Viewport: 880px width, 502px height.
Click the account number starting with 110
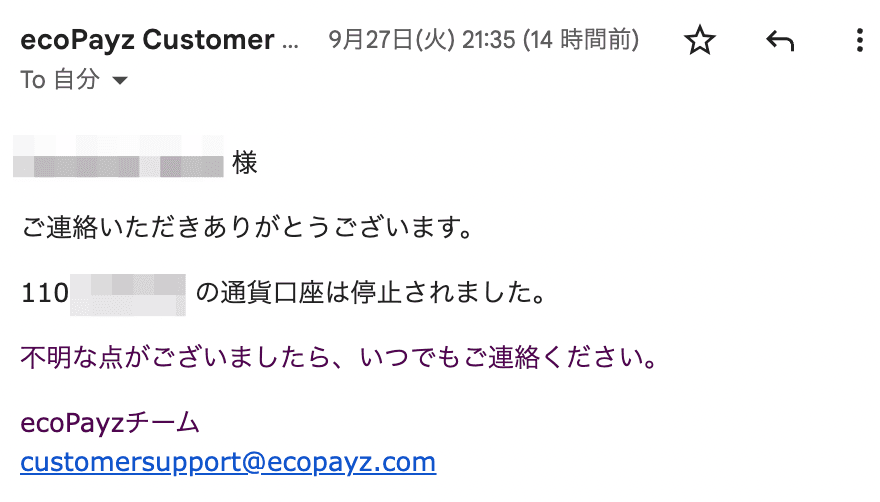coord(103,293)
